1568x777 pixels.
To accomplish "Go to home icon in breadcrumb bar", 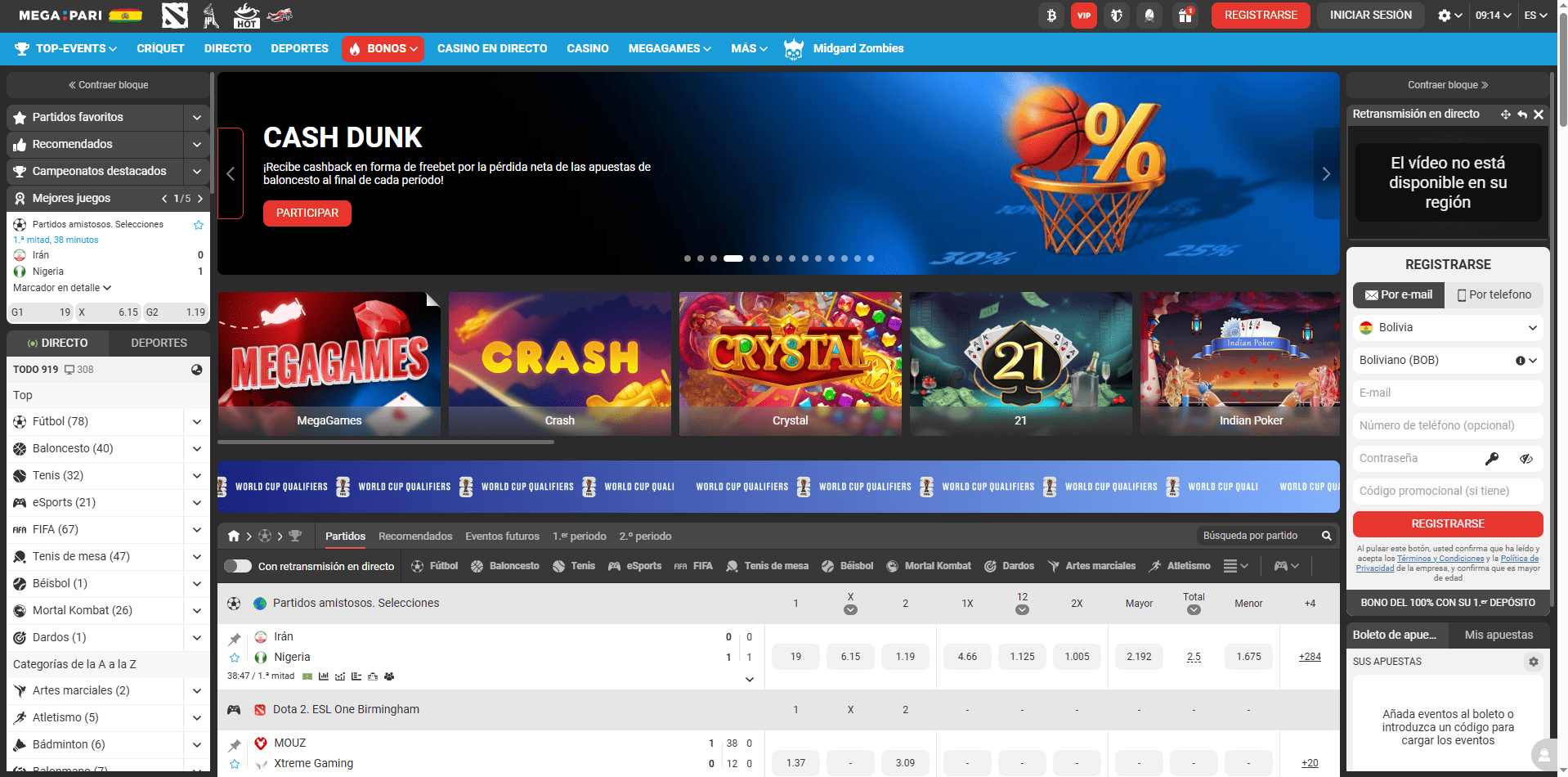I will tap(234, 536).
